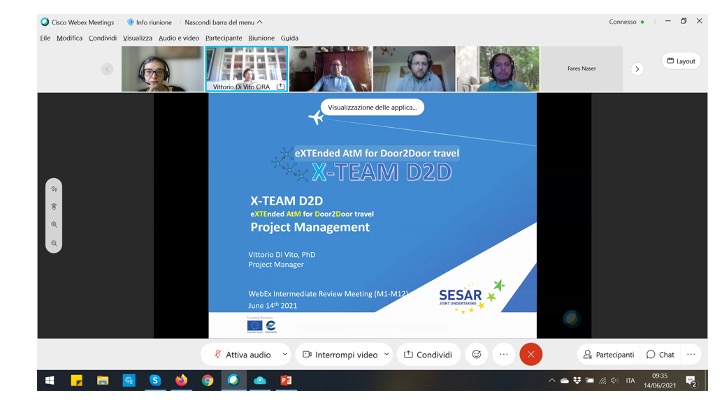Open the File menu

[x=45, y=38]
